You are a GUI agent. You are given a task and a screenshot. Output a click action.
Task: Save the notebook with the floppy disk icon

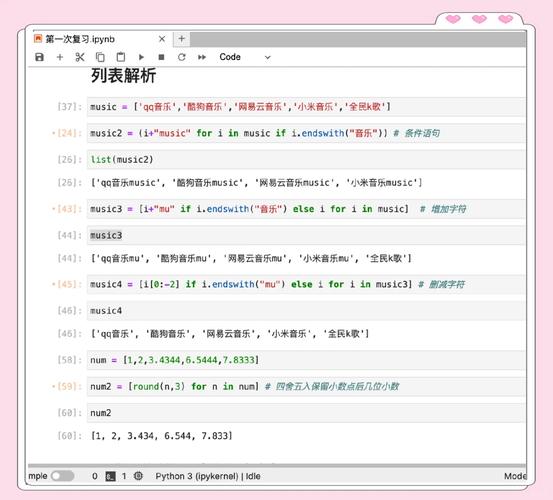40,57
